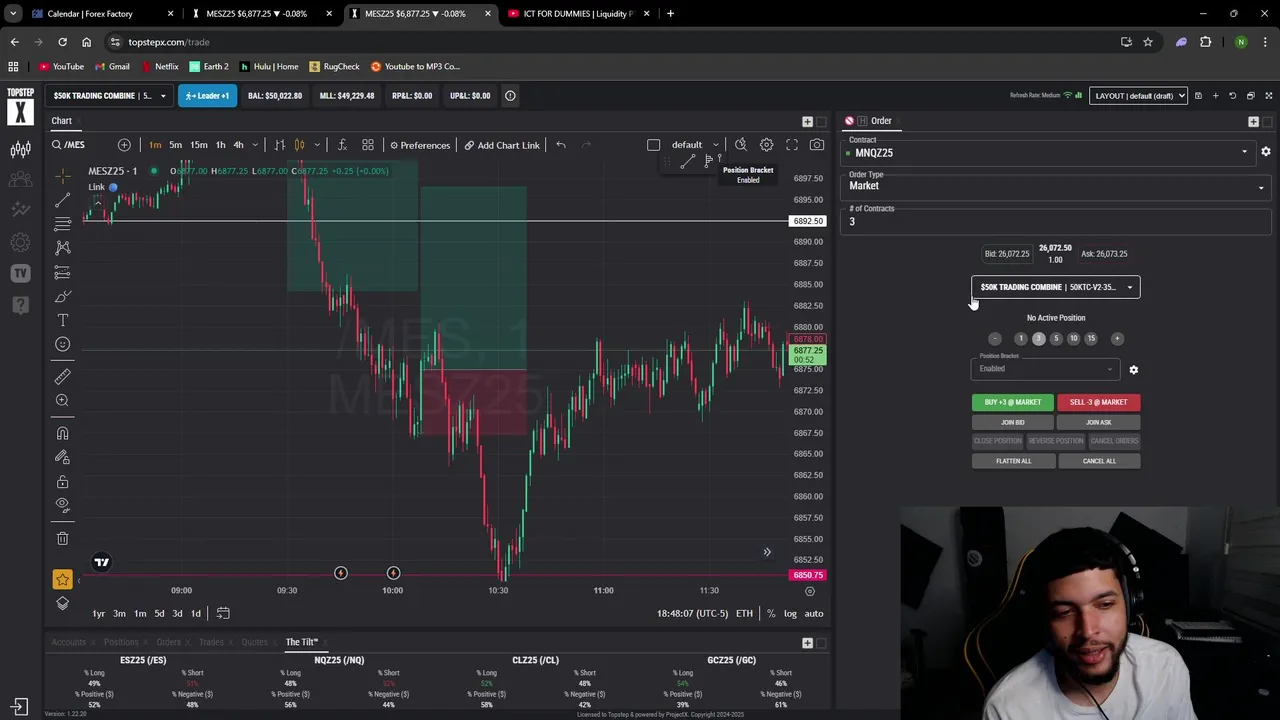Open top-bar $50K Trading Combine account dropdown
The height and width of the screenshot is (720, 1280).
pyautogui.click(x=111, y=96)
